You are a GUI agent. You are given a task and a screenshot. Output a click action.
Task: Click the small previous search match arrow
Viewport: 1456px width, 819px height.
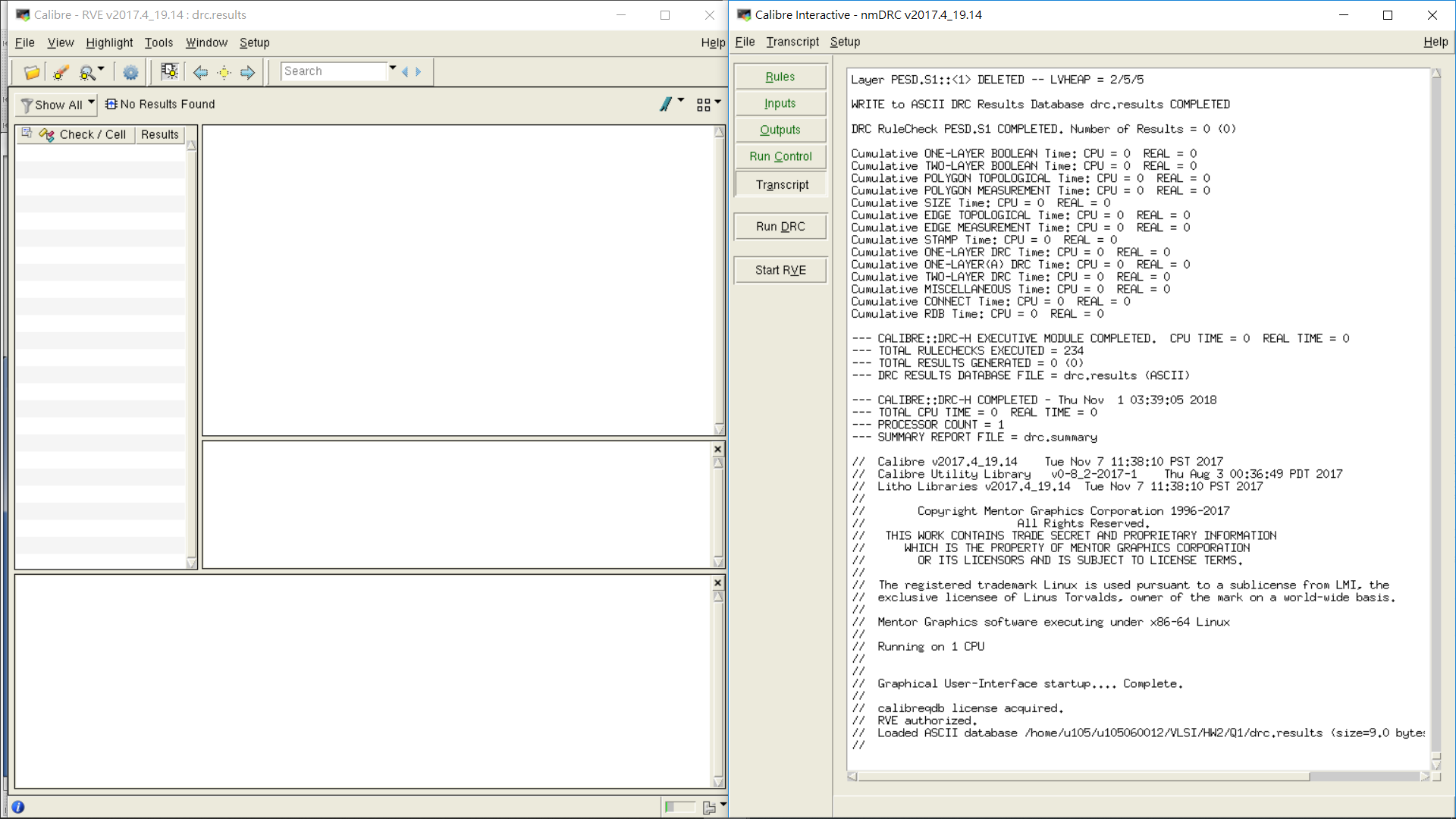pyautogui.click(x=405, y=71)
